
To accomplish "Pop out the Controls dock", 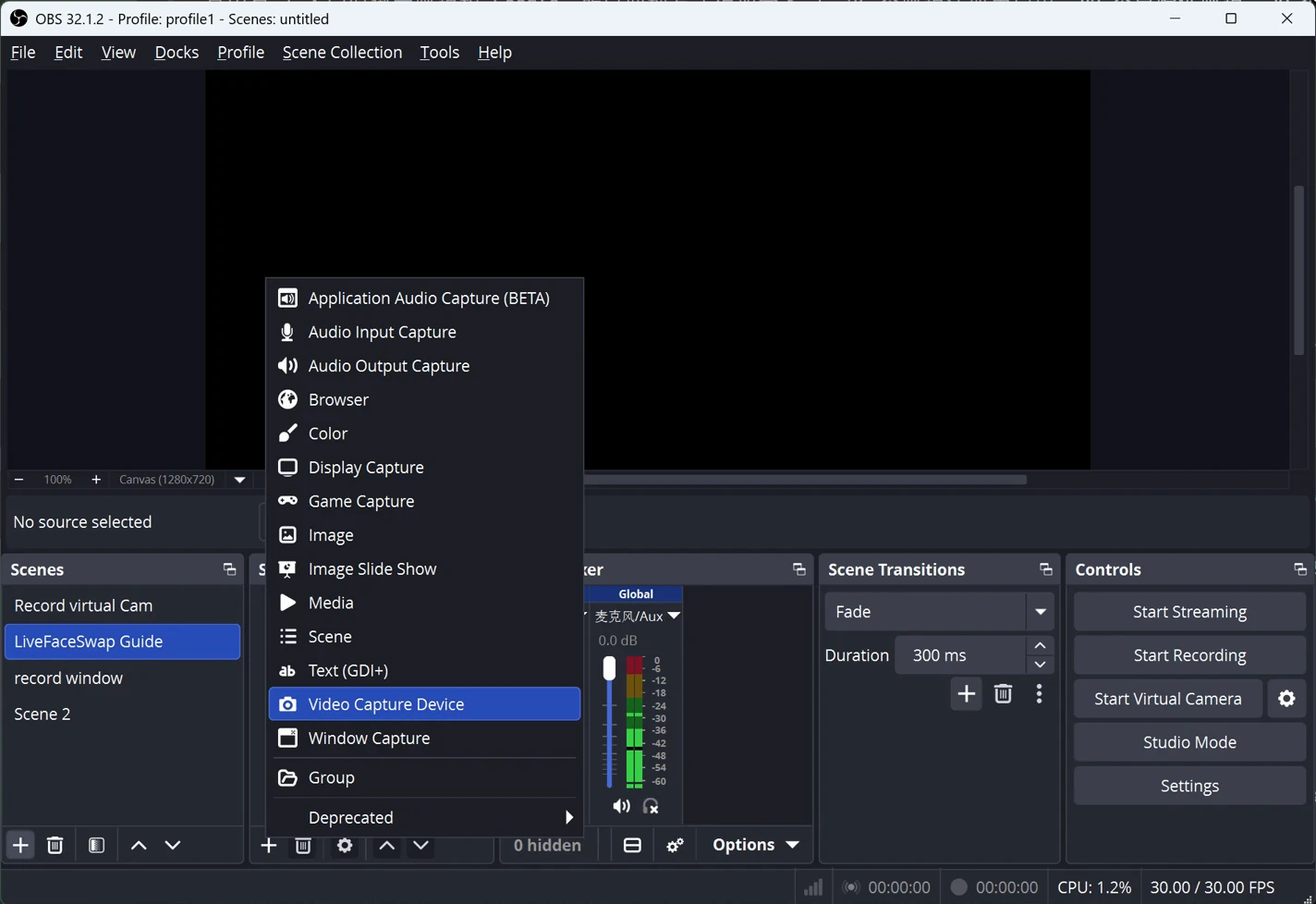I will click(1300, 569).
